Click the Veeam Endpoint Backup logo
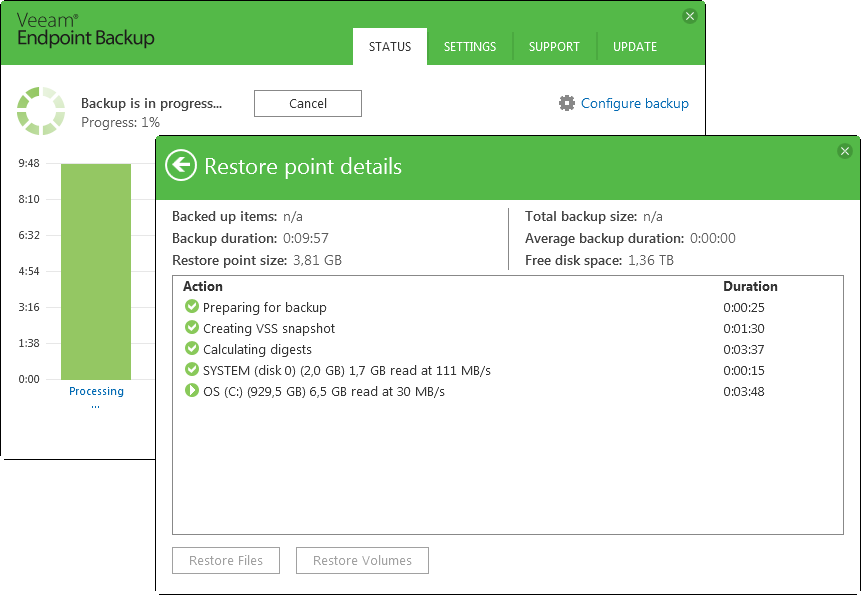The width and height of the screenshot is (863, 600). tap(85, 30)
